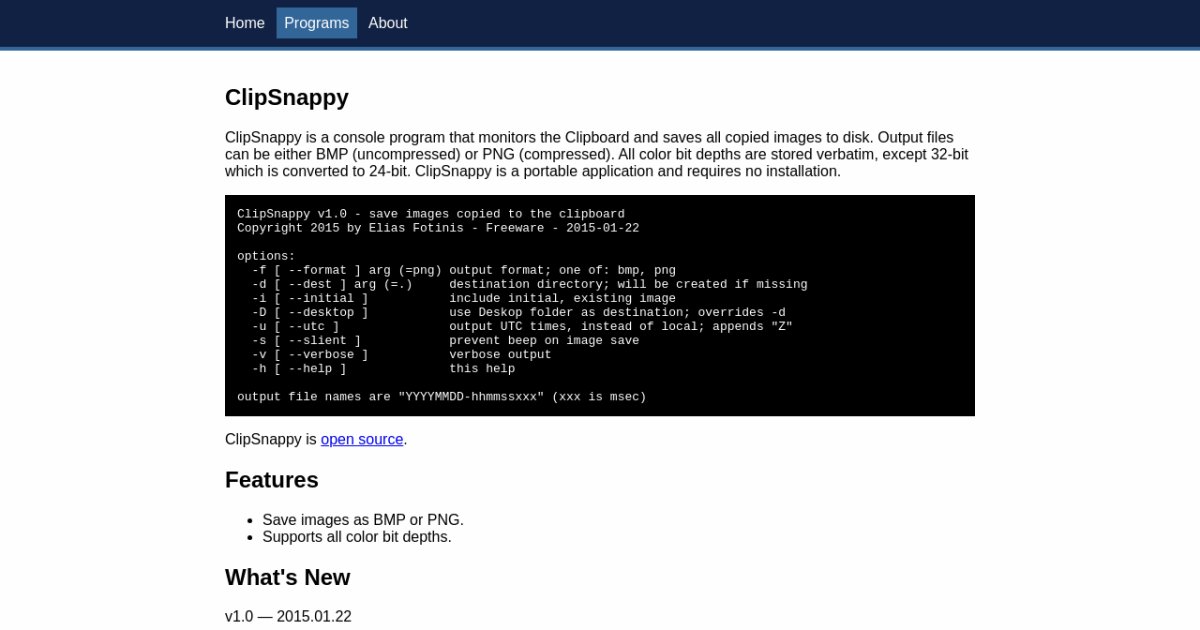Click the --utc option line
The width and height of the screenshot is (1200, 630).
coord(515,326)
